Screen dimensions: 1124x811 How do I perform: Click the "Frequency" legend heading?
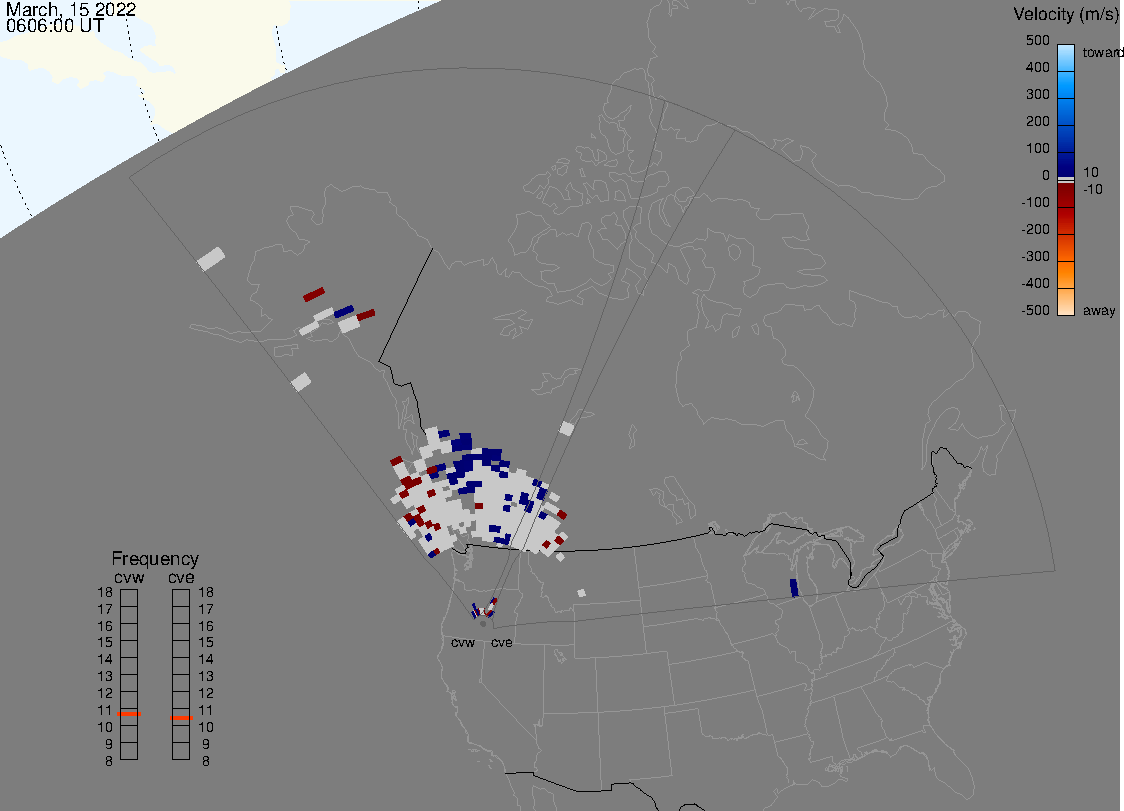[155, 559]
